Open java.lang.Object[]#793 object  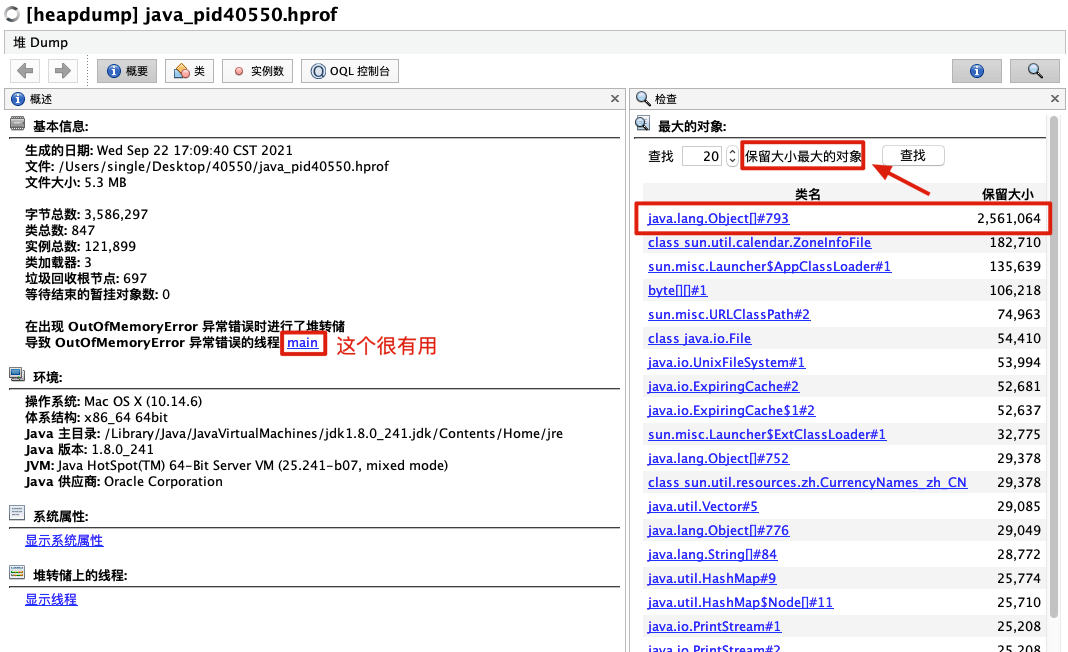718,219
